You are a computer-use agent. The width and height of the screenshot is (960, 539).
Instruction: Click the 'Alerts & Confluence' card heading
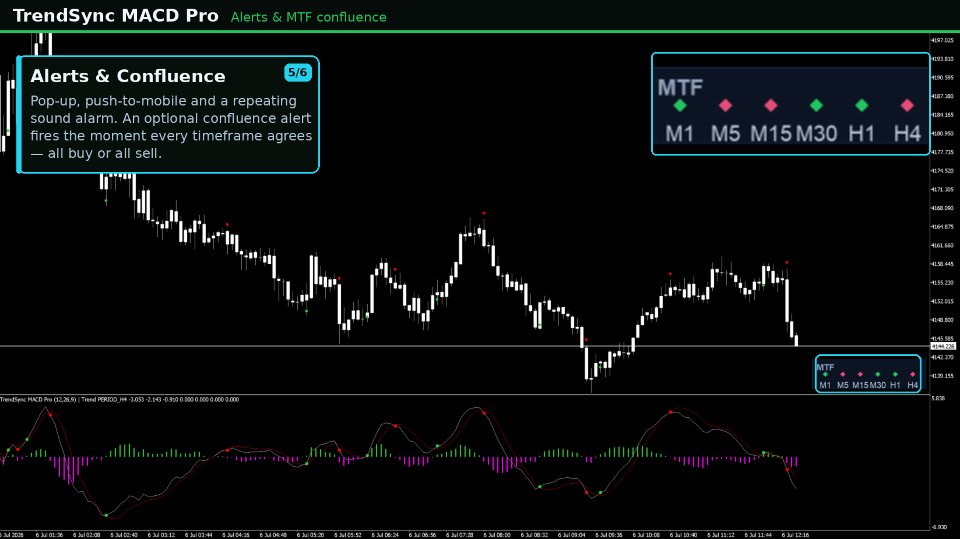[128, 76]
